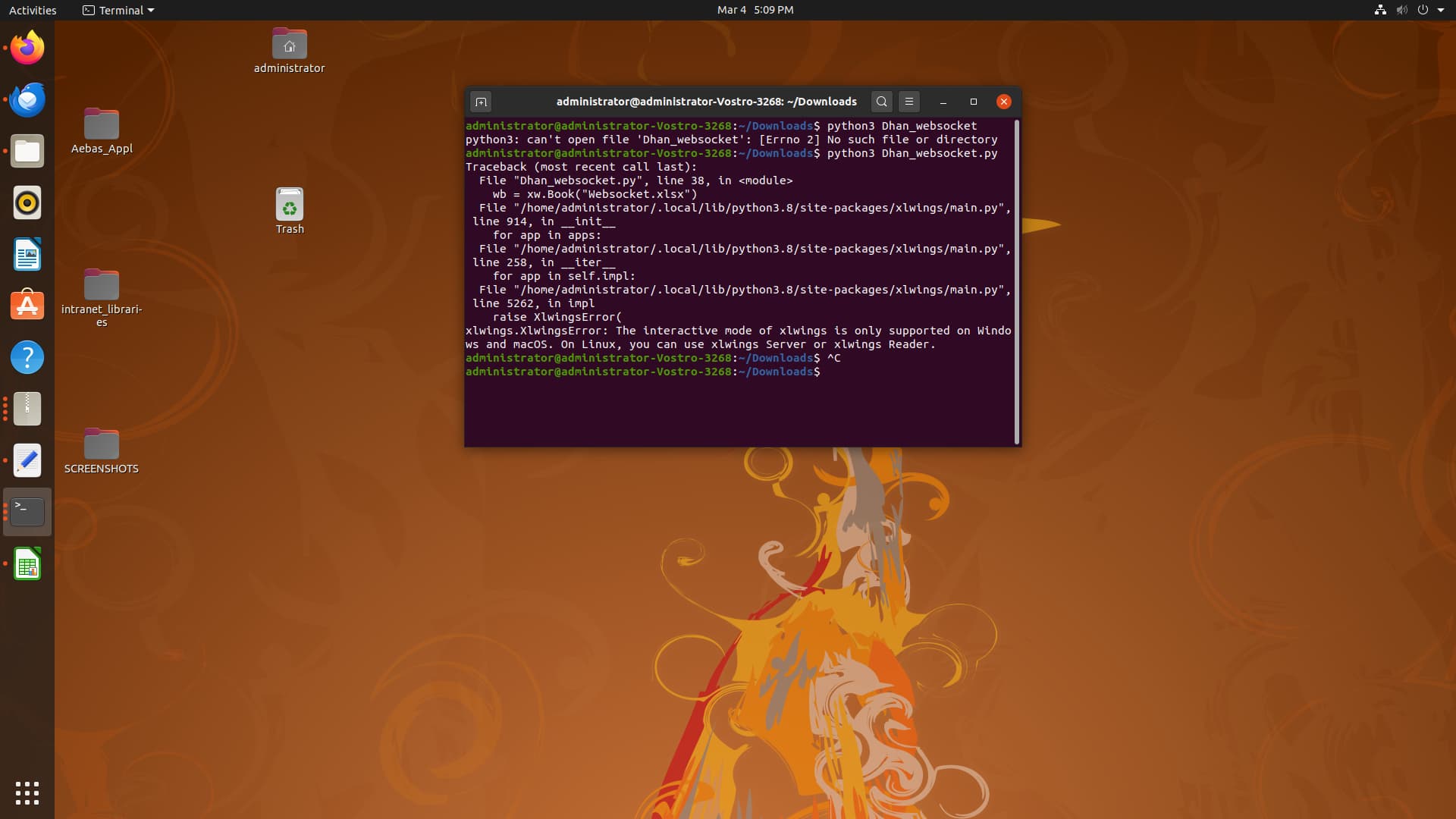Open LibreOffice Calc spreadsheet icon
The height and width of the screenshot is (819, 1456).
(27, 564)
